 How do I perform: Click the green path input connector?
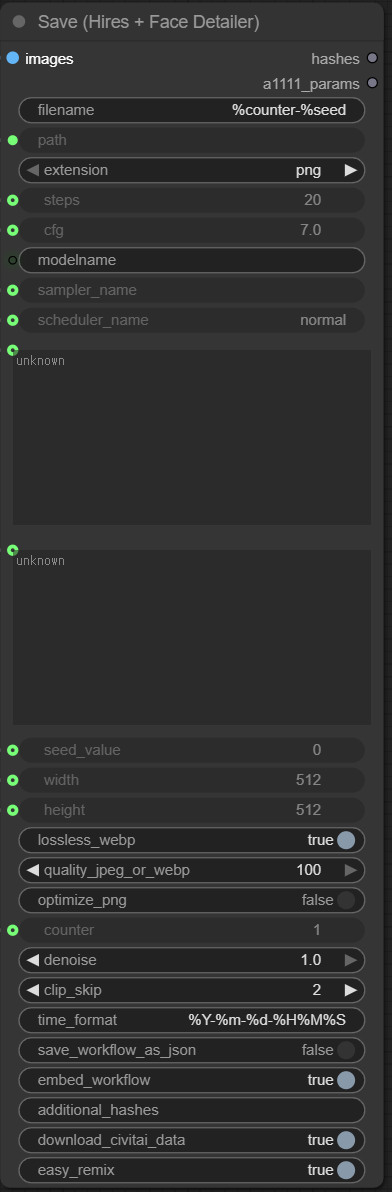[x=12, y=140]
